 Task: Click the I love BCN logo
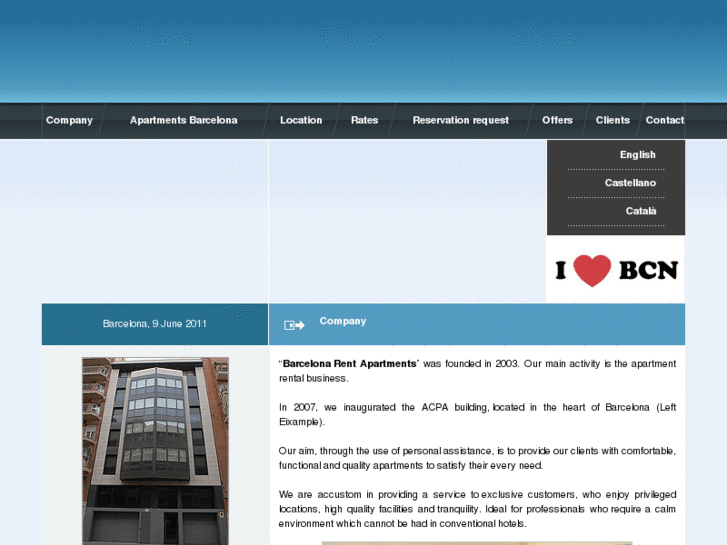(616, 270)
